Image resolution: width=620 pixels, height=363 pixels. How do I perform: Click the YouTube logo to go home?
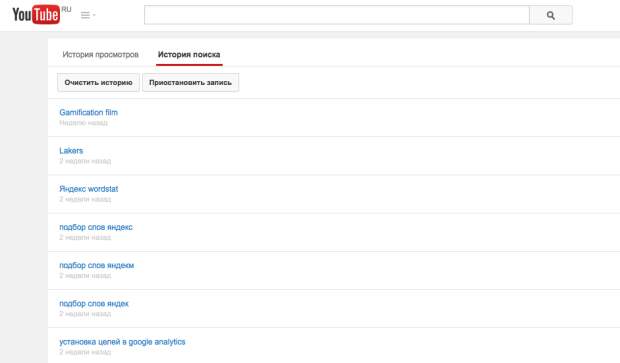36,15
